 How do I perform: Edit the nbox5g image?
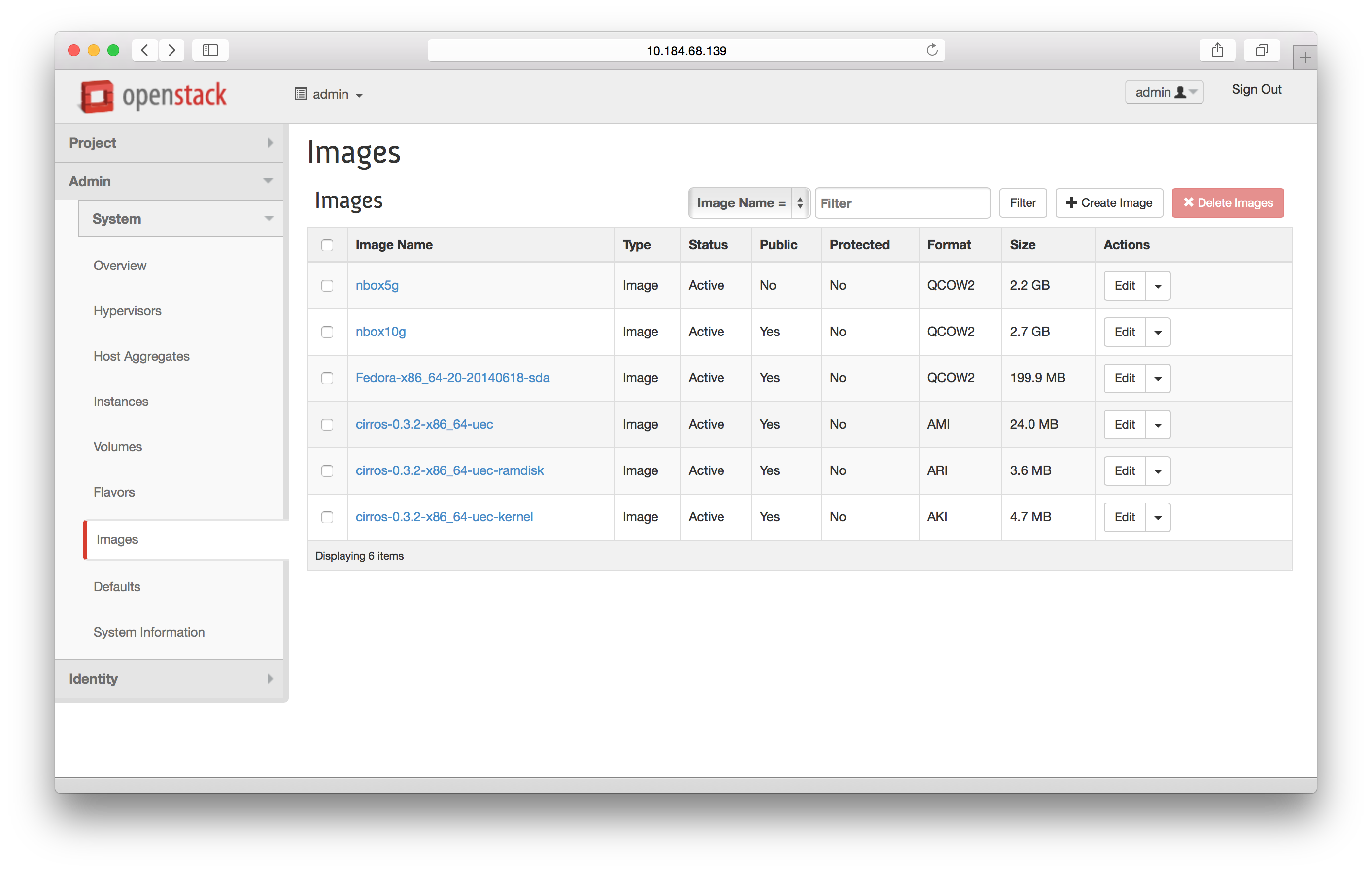[1125, 285]
